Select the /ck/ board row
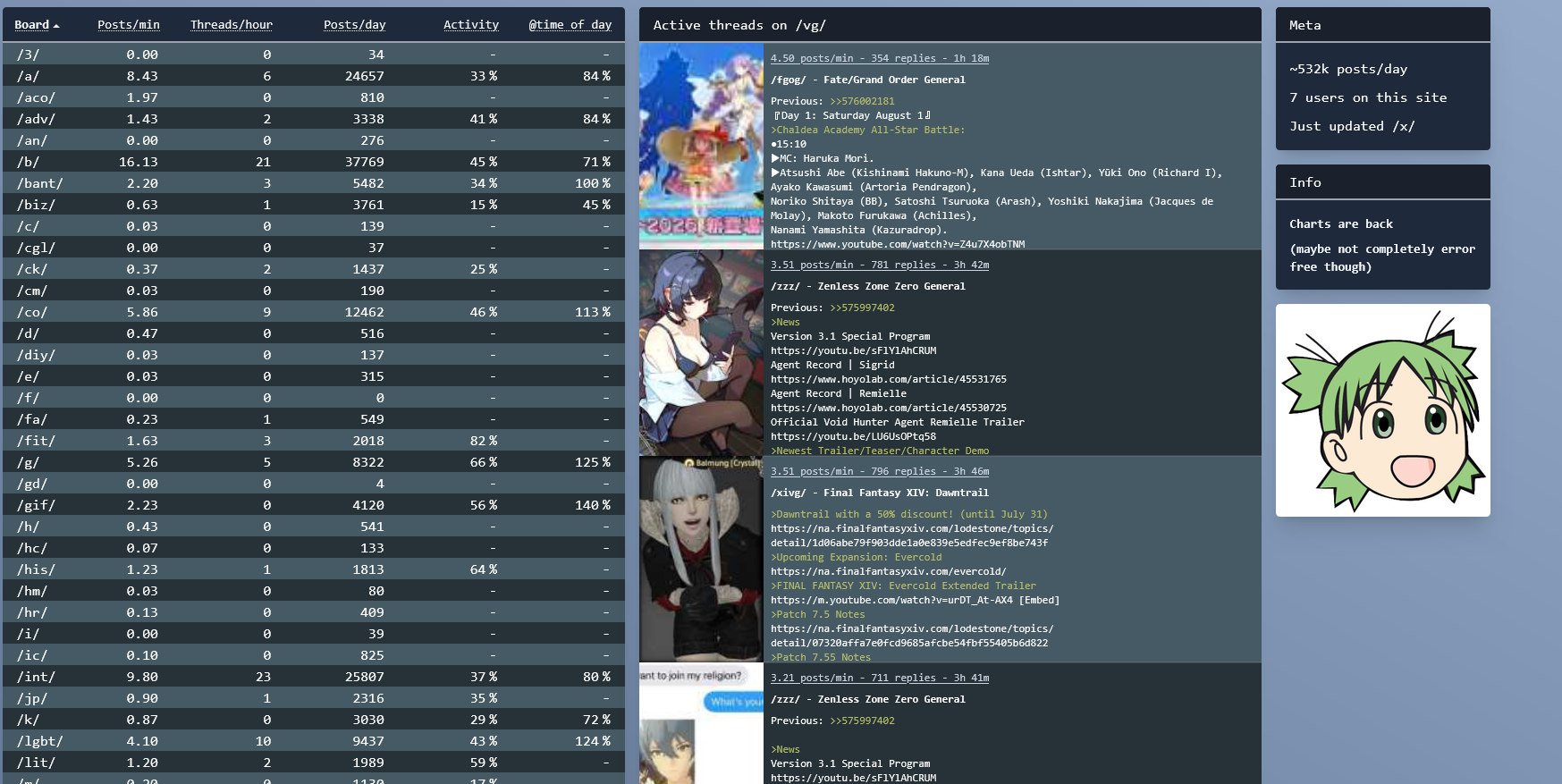The width and height of the screenshot is (1562, 784). click(314, 269)
